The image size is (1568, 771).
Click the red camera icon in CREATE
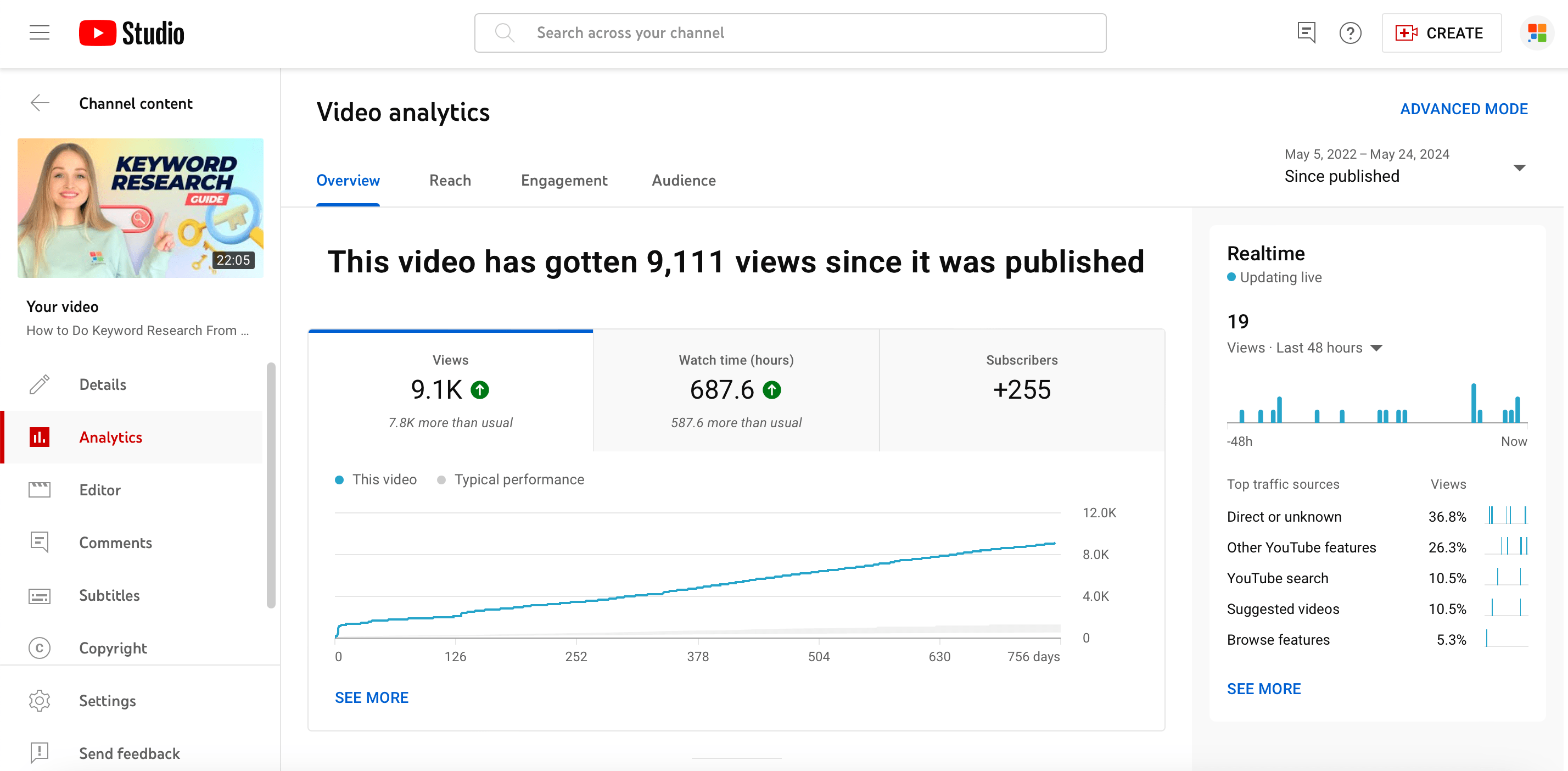pos(1406,33)
